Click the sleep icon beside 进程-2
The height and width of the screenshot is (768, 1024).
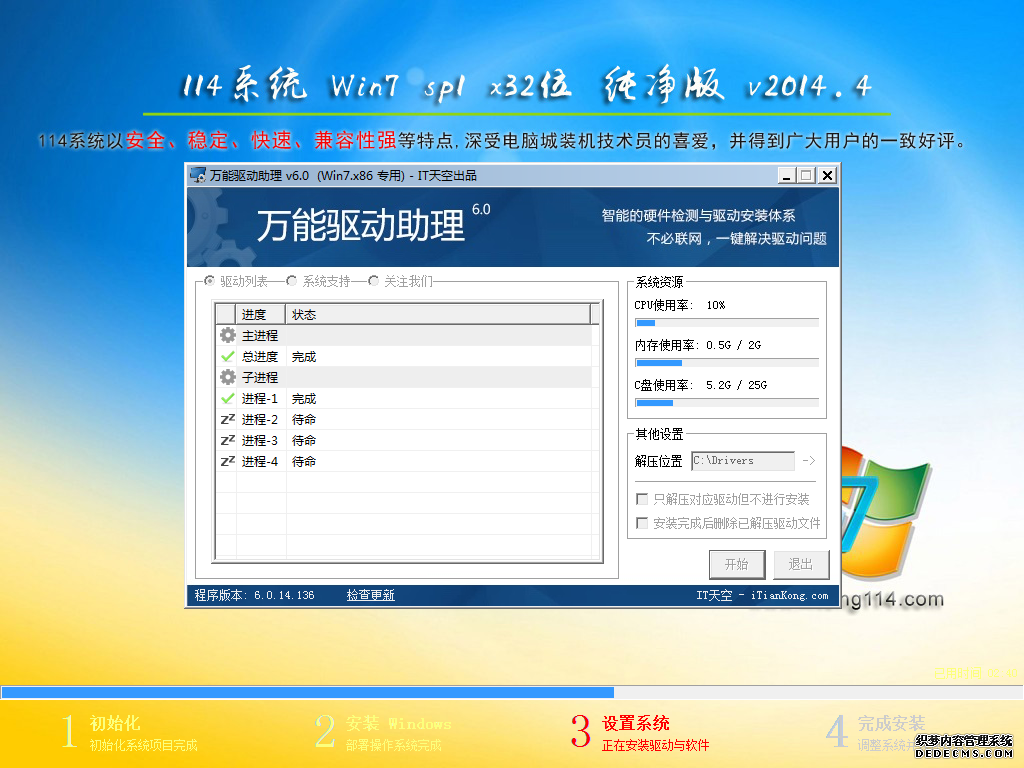coord(227,419)
